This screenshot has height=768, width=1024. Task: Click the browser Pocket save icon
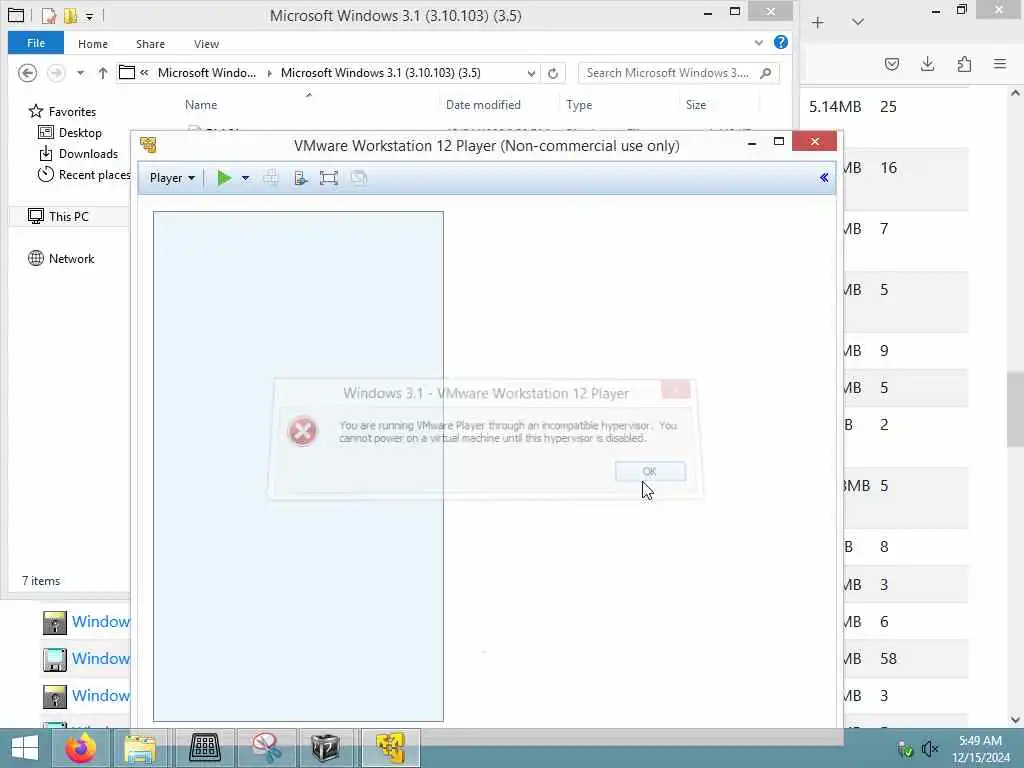point(892,64)
